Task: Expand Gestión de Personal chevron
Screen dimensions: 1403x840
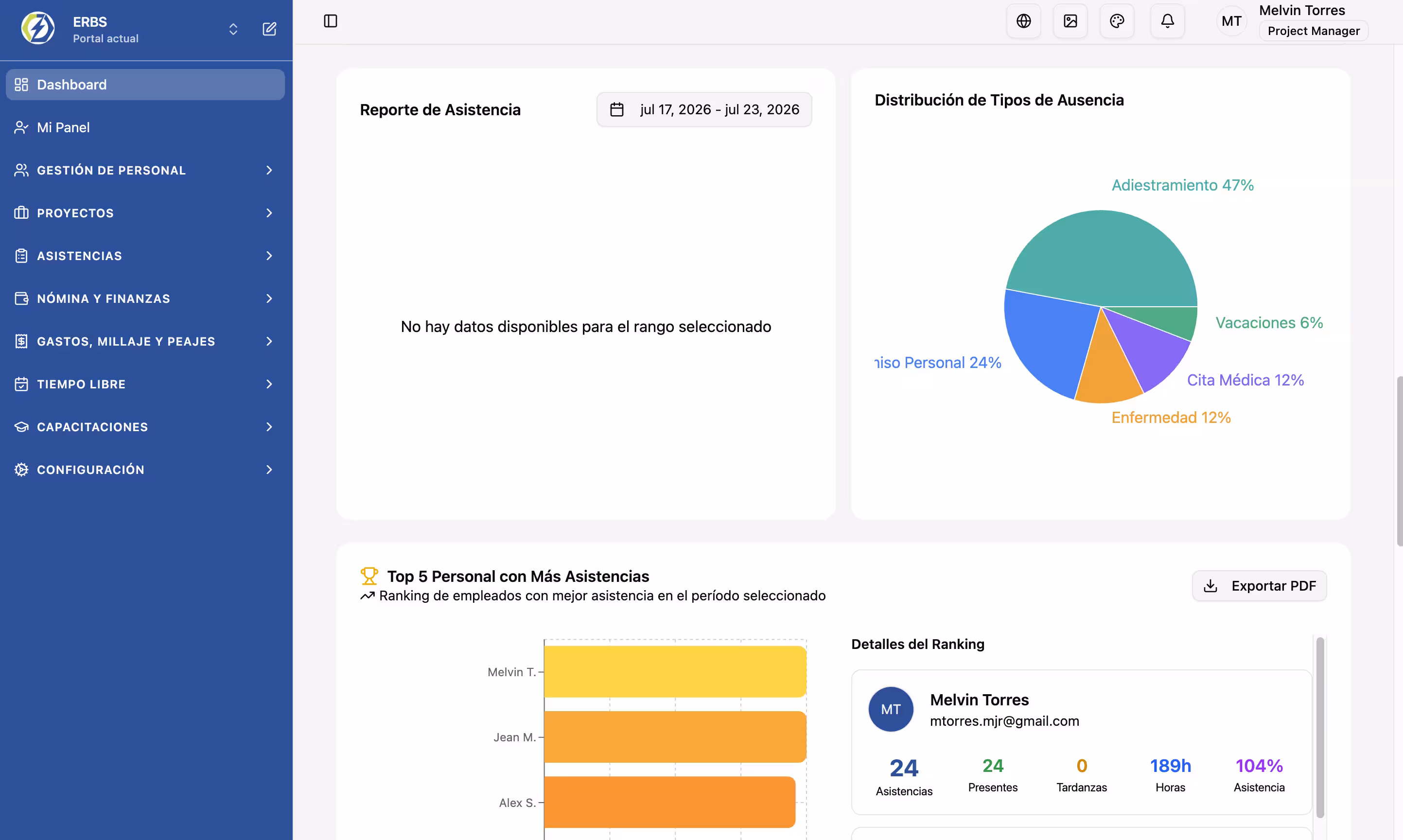Action: click(x=269, y=170)
